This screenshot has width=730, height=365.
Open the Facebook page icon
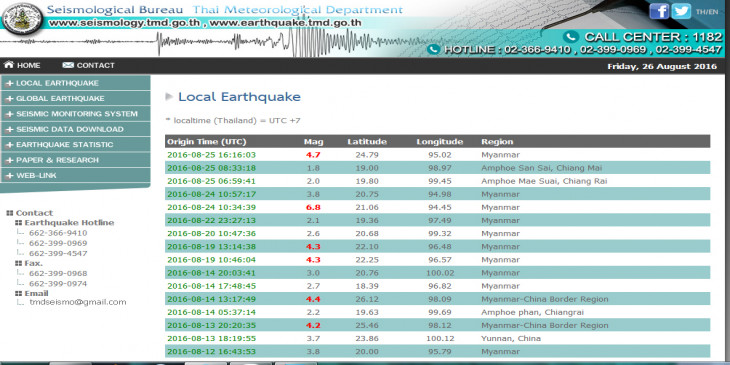pyautogui.click(x=659, y=11)
